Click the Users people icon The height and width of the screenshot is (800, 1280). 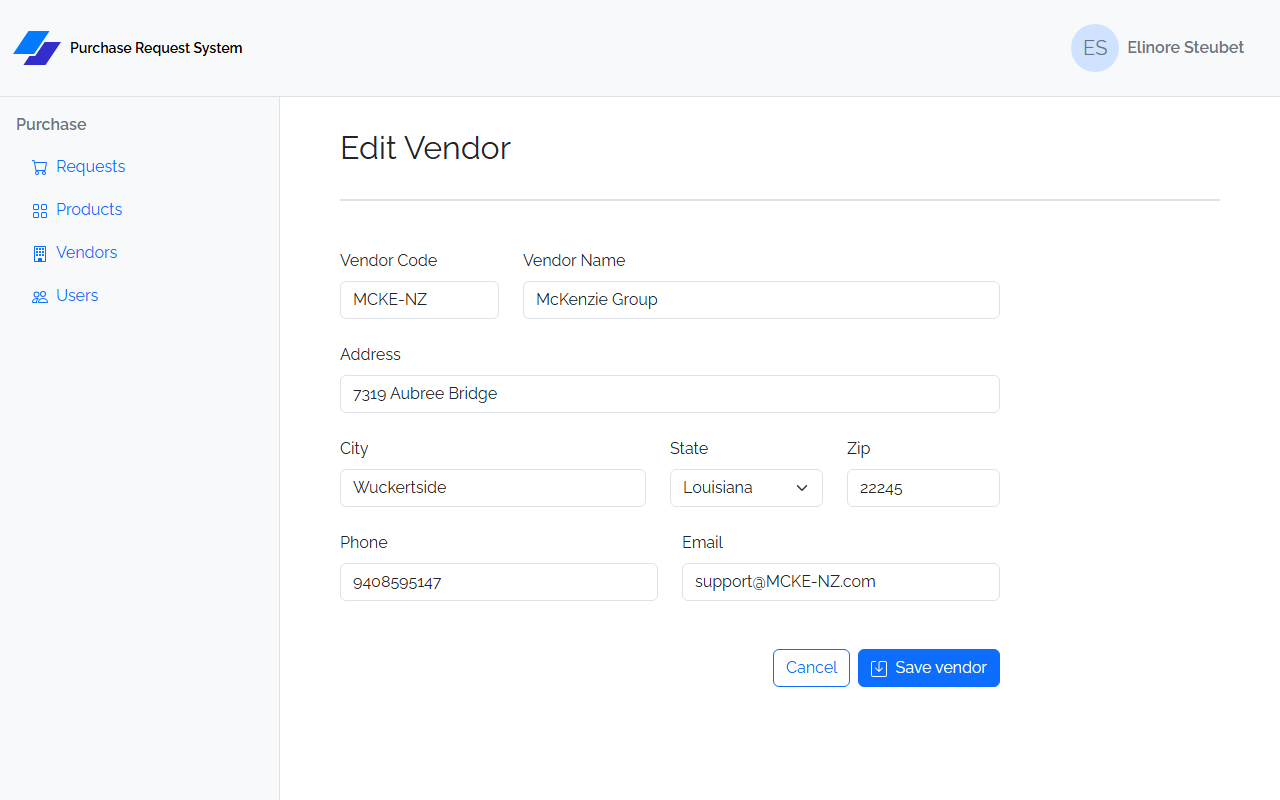(x=40, y=297)
